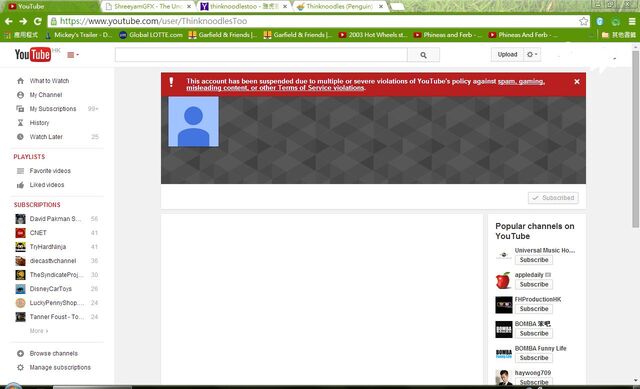
Task: Open Chrome menu hamburger icon
Action: click(x=632, y=21)
